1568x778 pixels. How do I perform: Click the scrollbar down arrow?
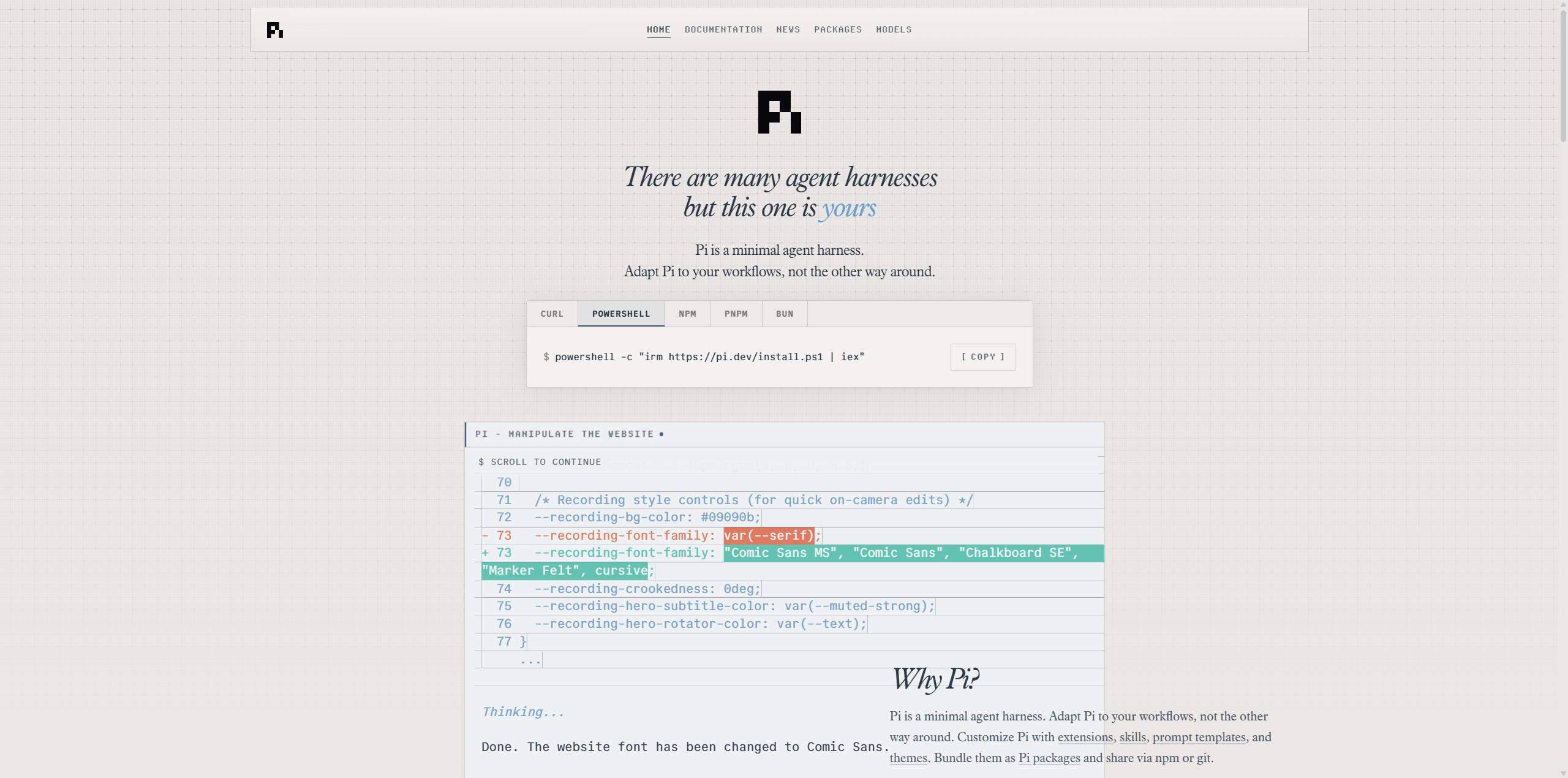click(1563, 773)
